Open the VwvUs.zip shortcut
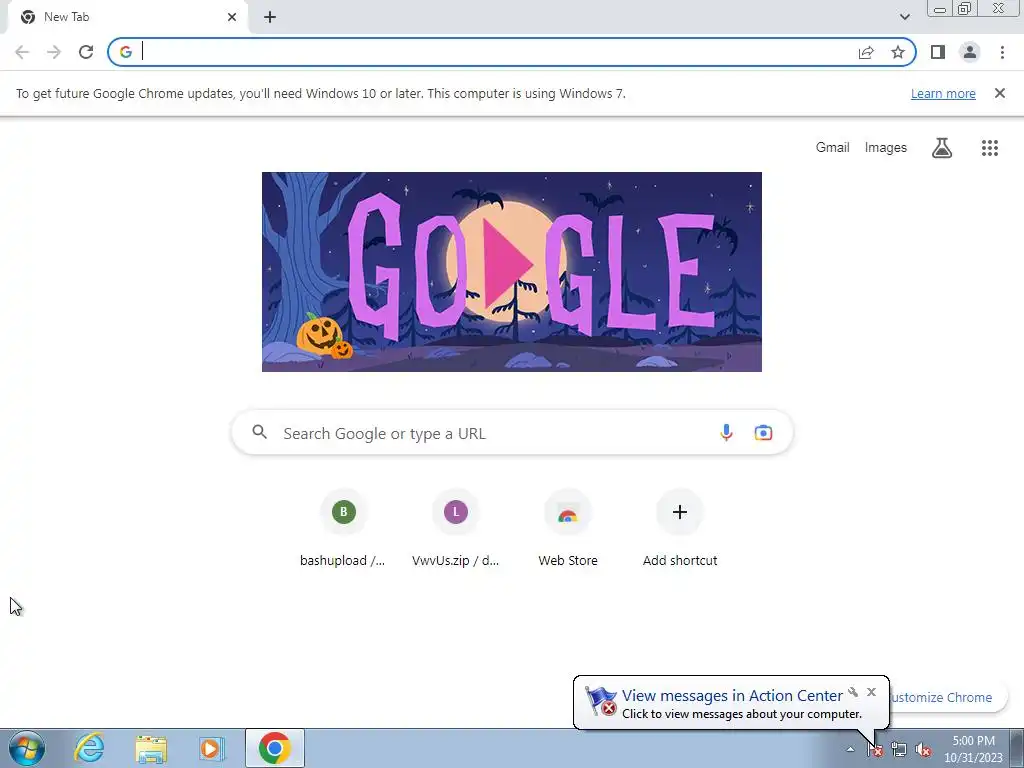This screenshot has width=1024, height=768. coord(455,529)
